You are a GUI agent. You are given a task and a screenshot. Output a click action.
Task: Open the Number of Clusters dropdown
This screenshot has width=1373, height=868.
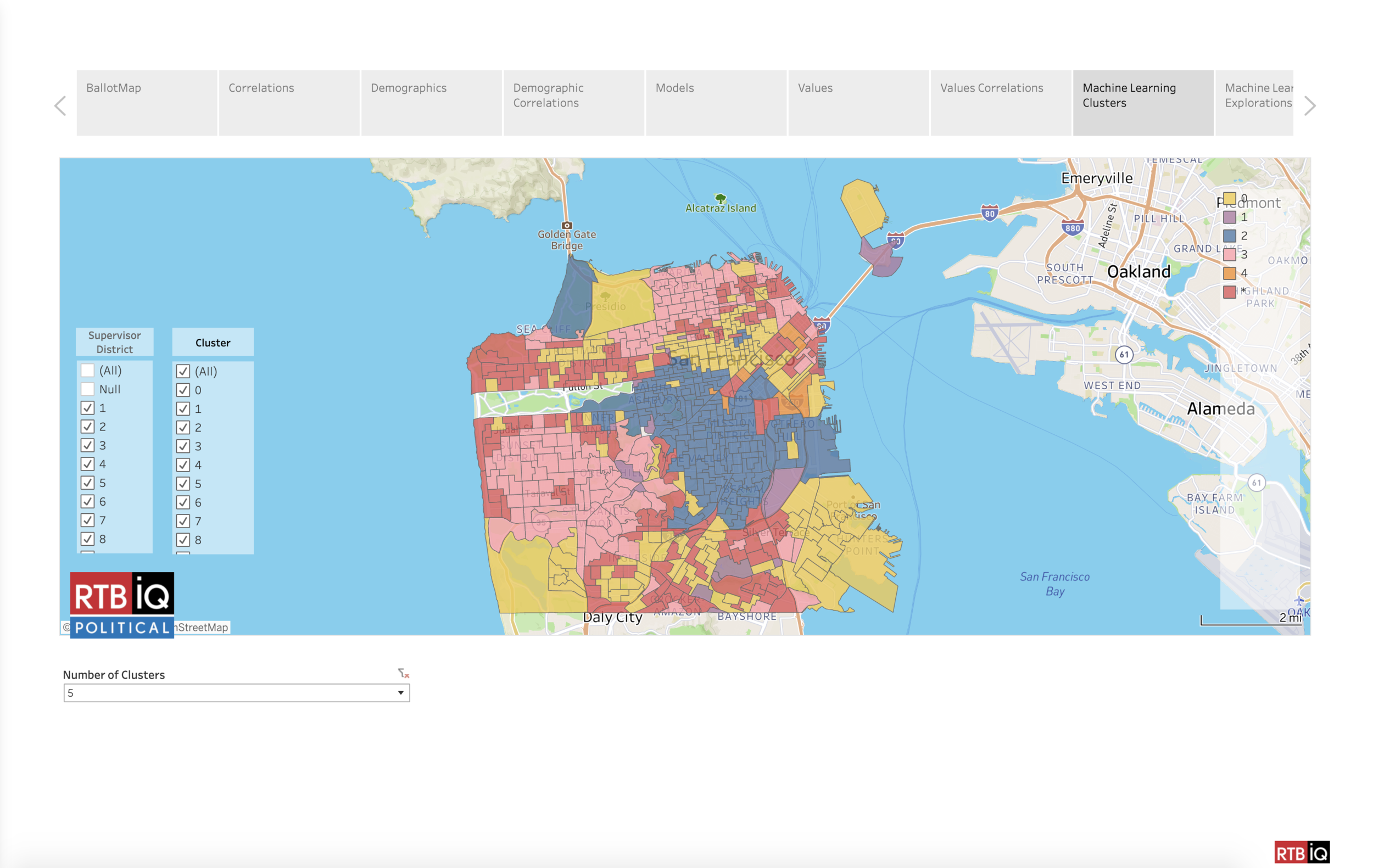click(236, 693)
